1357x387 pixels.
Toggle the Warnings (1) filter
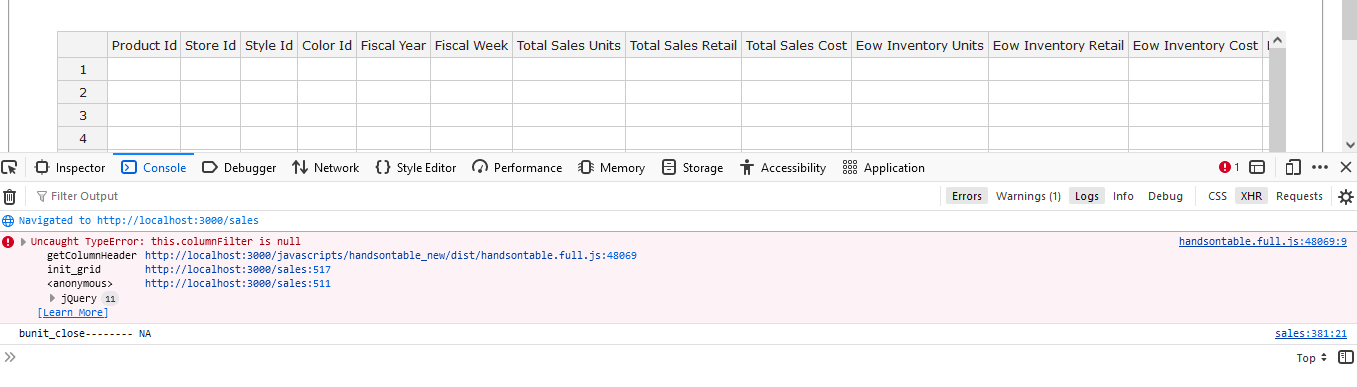[x=1028, y=196]
